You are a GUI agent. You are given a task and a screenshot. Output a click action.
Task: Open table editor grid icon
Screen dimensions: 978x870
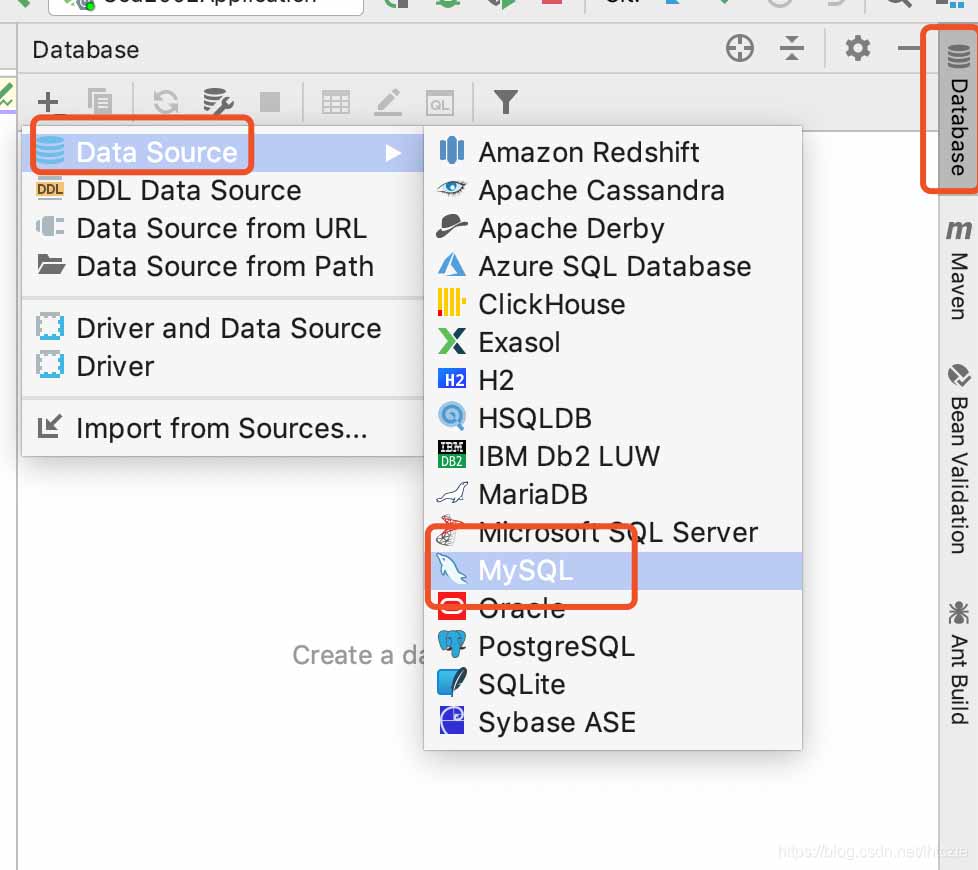tap(336, 102)
